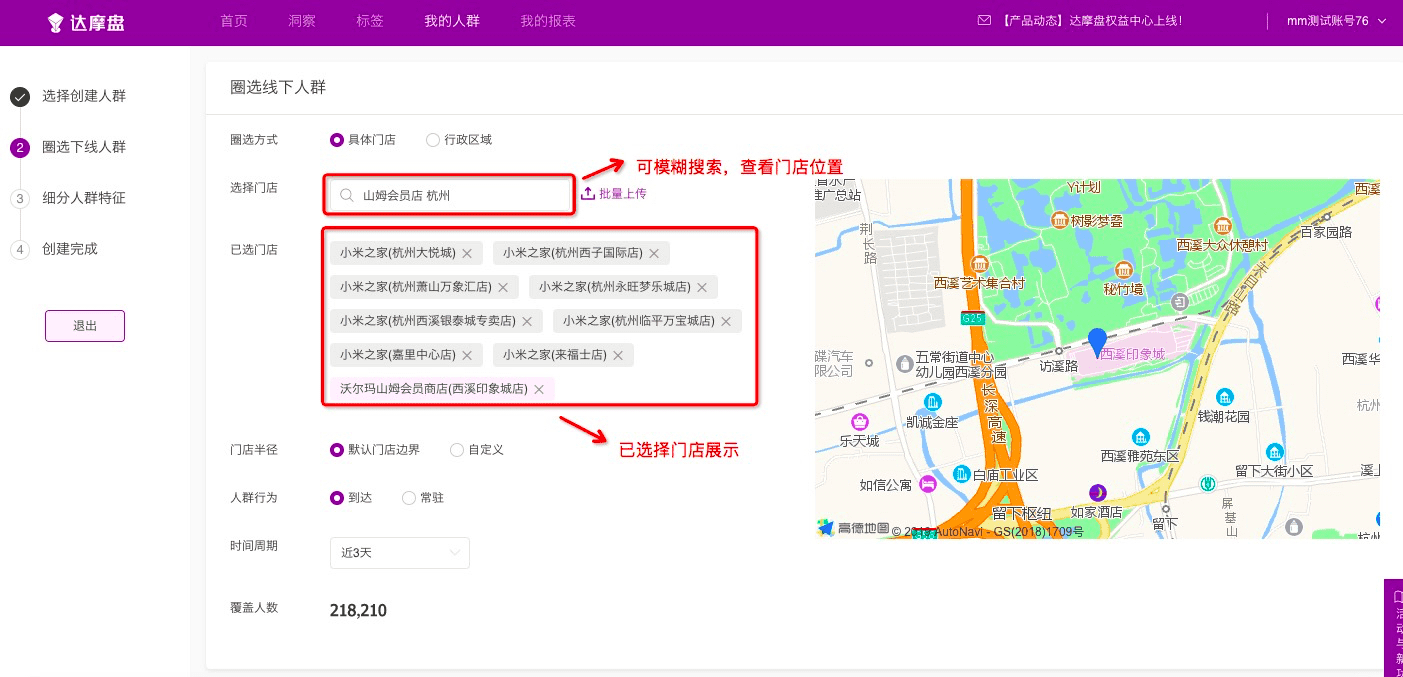Click the blue location pin on map
This screenshot has height=677, width=1403.
tap(1097, 342)
